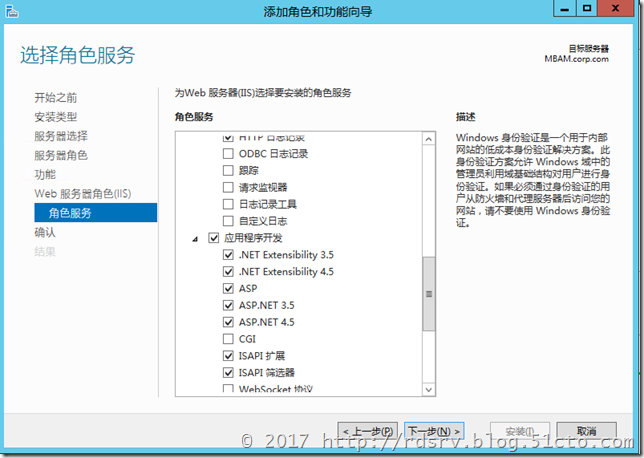Toggle the ISAPI 筛选器 checkbox
The width and height of the screenshot is (644, 458).
pyautogui.click(x=228, y=373)
